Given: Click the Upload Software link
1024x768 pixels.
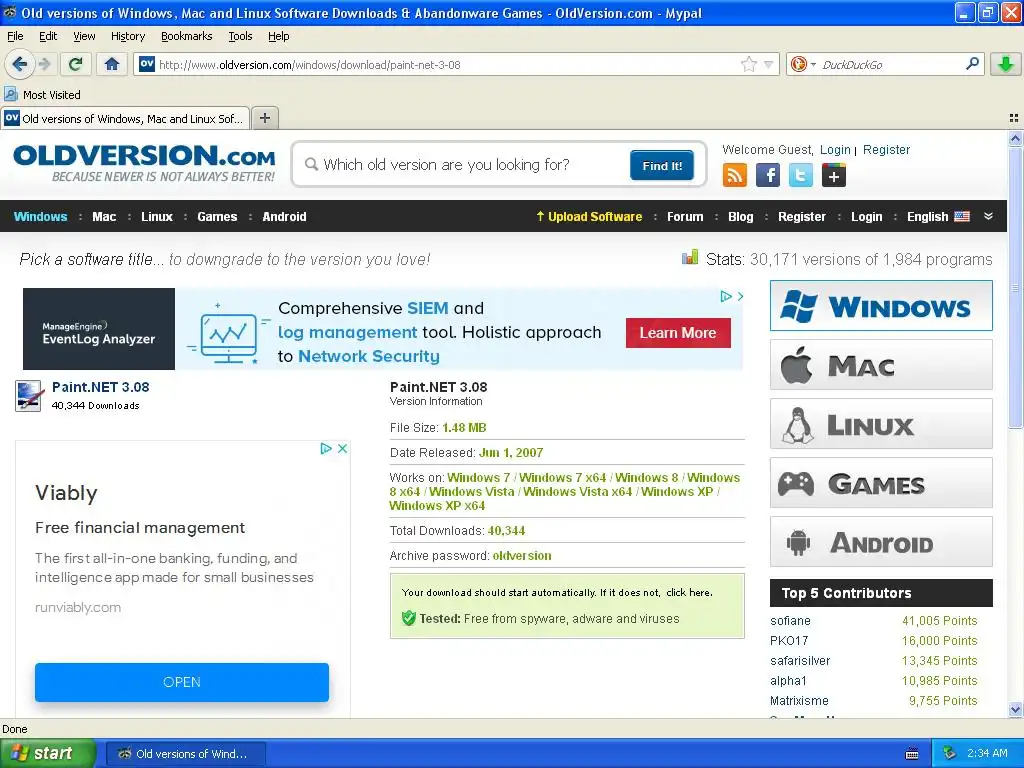Looking at the screenshot, I should click(x=589, y=216).
